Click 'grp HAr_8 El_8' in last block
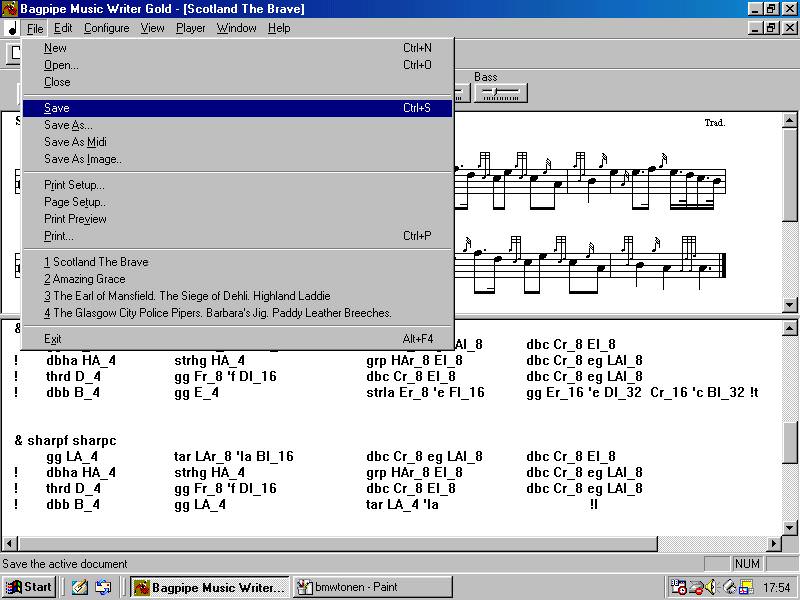 [x=414, y=472]
